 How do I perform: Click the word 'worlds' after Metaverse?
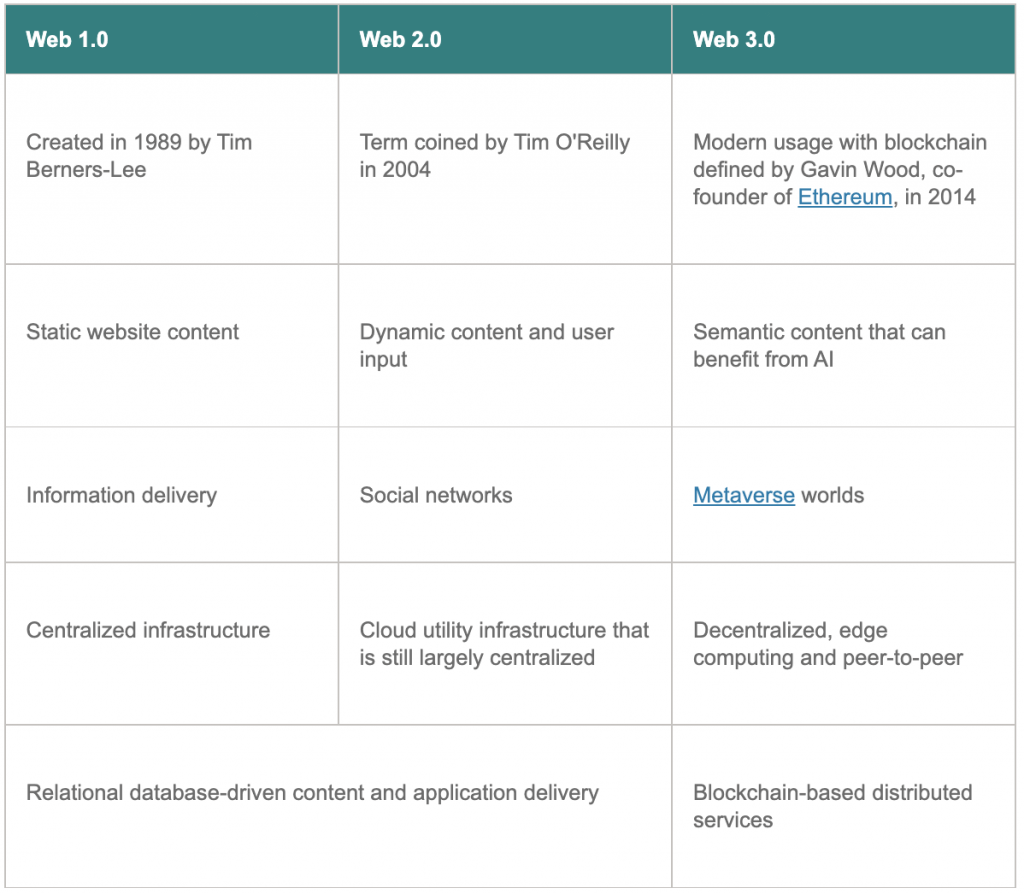point(833,495)
